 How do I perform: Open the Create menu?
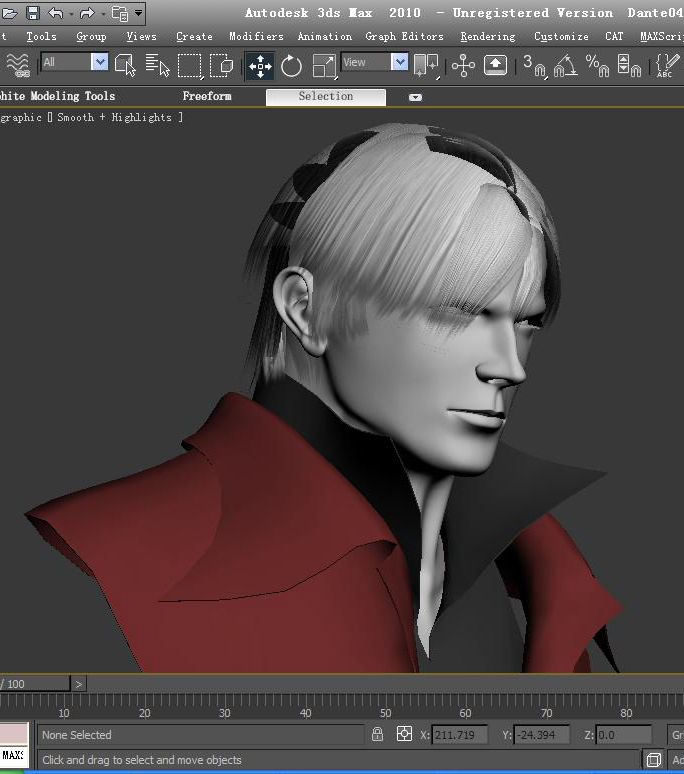click(194, 37)
